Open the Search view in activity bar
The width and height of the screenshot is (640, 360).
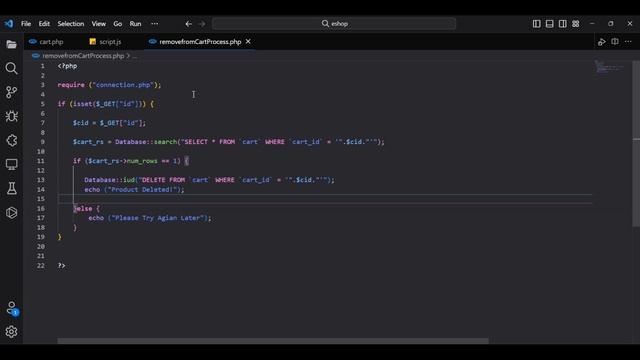tap(11, 68)
